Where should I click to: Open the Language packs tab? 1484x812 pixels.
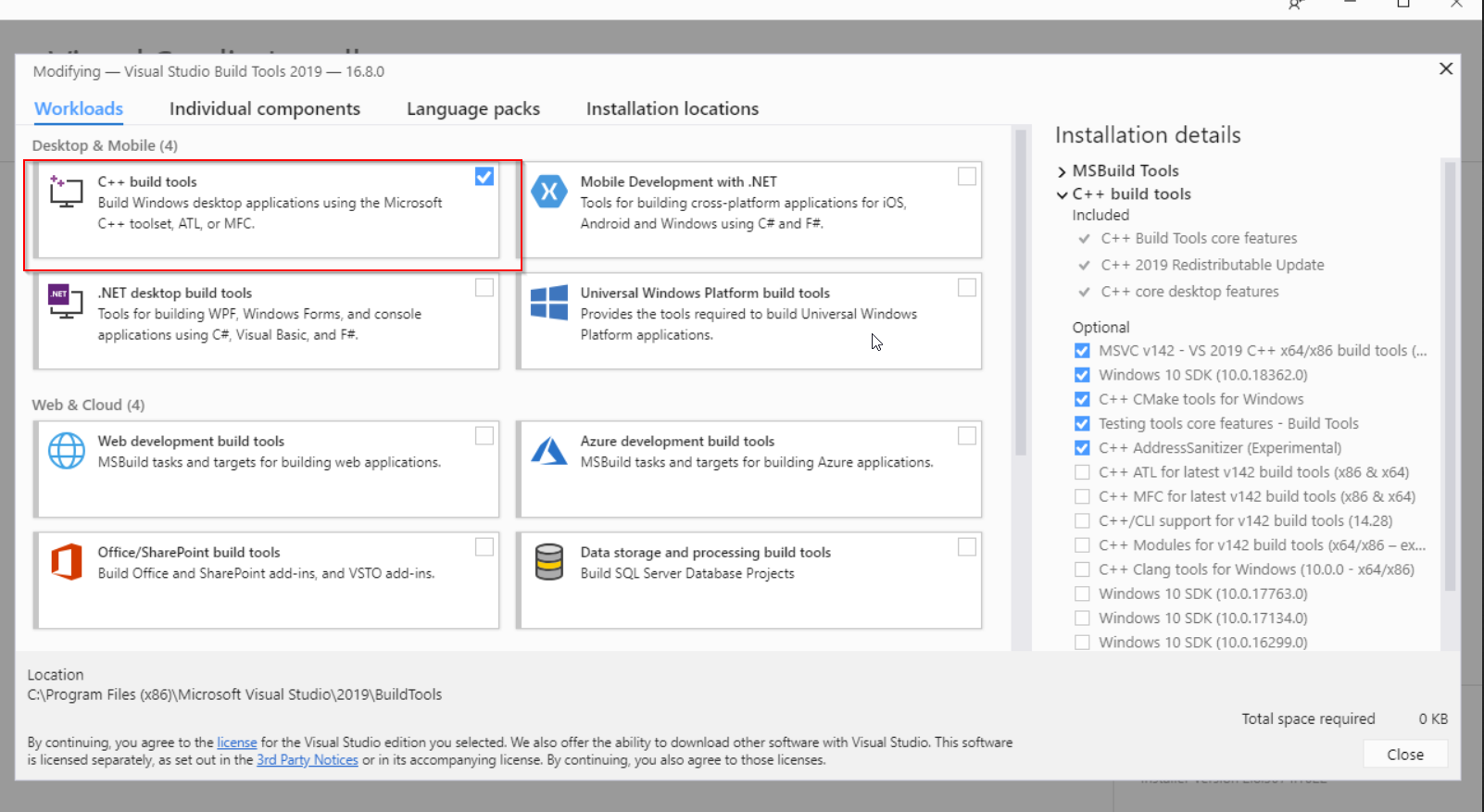click(472, 109)
